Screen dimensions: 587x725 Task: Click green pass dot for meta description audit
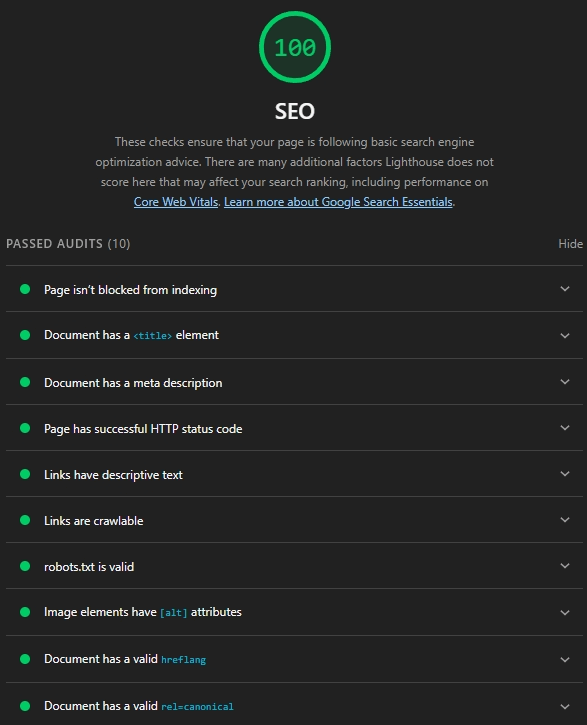[x=25, y=382]
